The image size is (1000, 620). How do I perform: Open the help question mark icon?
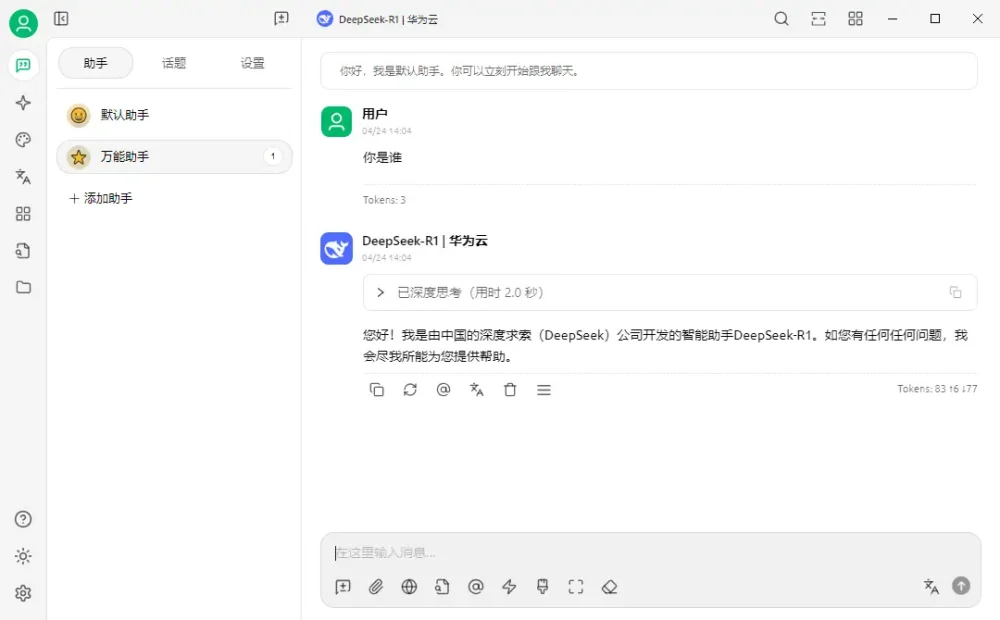click(24, 519)
